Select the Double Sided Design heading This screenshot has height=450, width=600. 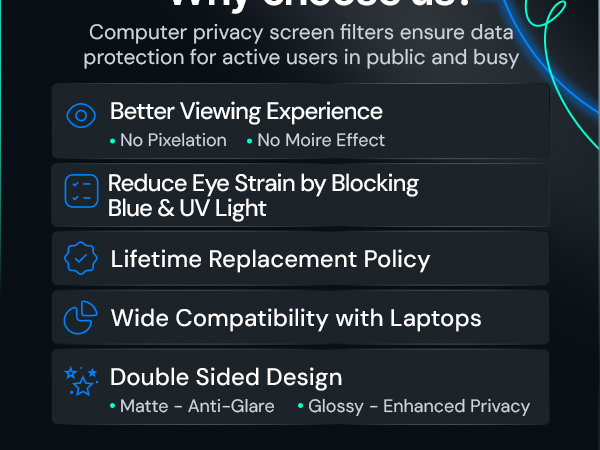(226, 377)
